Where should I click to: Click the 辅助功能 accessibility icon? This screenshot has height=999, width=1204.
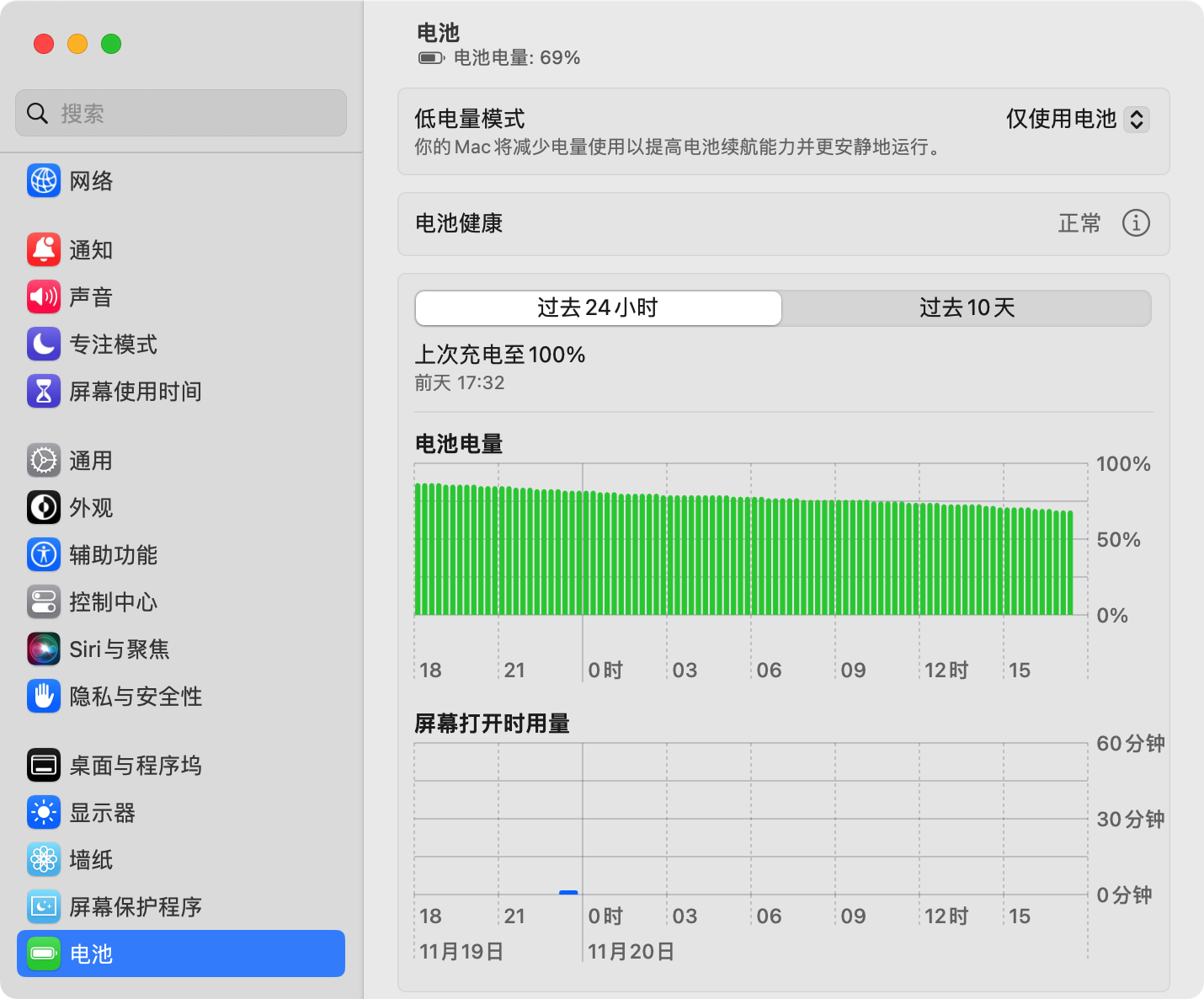(44, 555)
